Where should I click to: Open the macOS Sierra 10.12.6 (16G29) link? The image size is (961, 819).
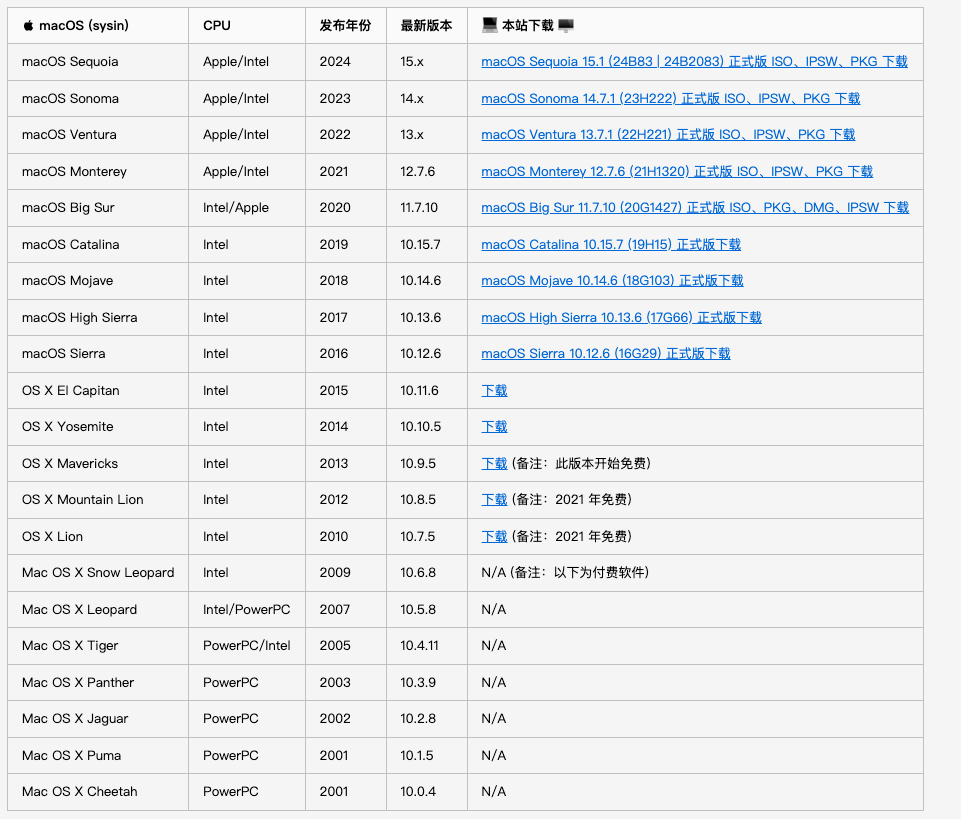[606, 354]
